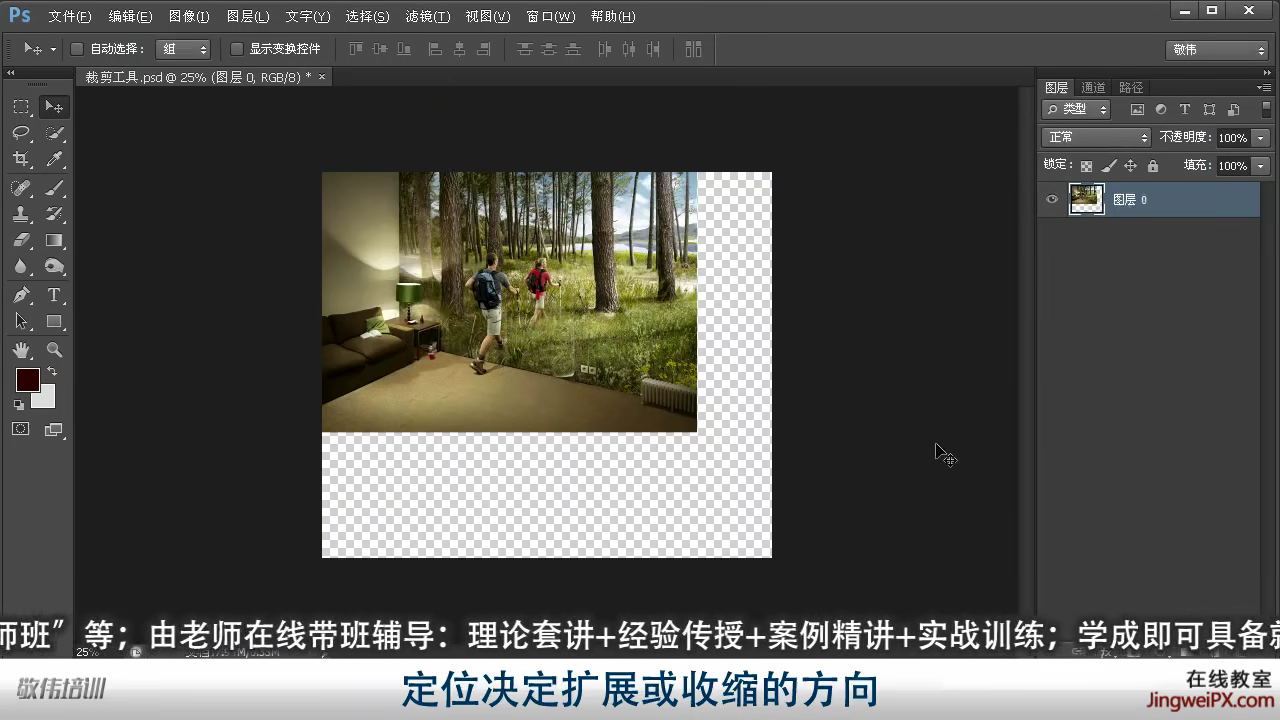
Task: Select the Pen tool
Action: [x=21, y=295]
